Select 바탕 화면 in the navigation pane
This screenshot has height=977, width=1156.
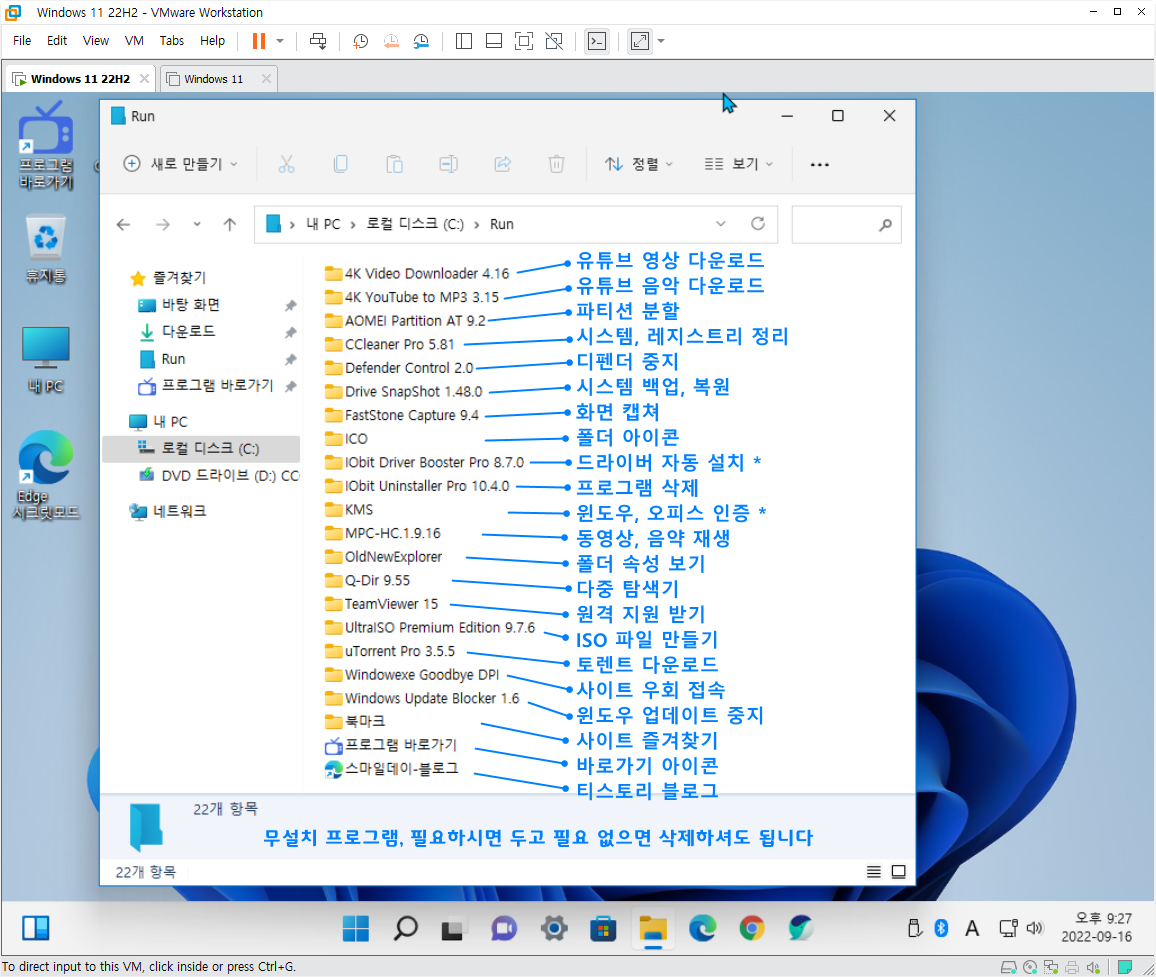[x=190, y=305]
